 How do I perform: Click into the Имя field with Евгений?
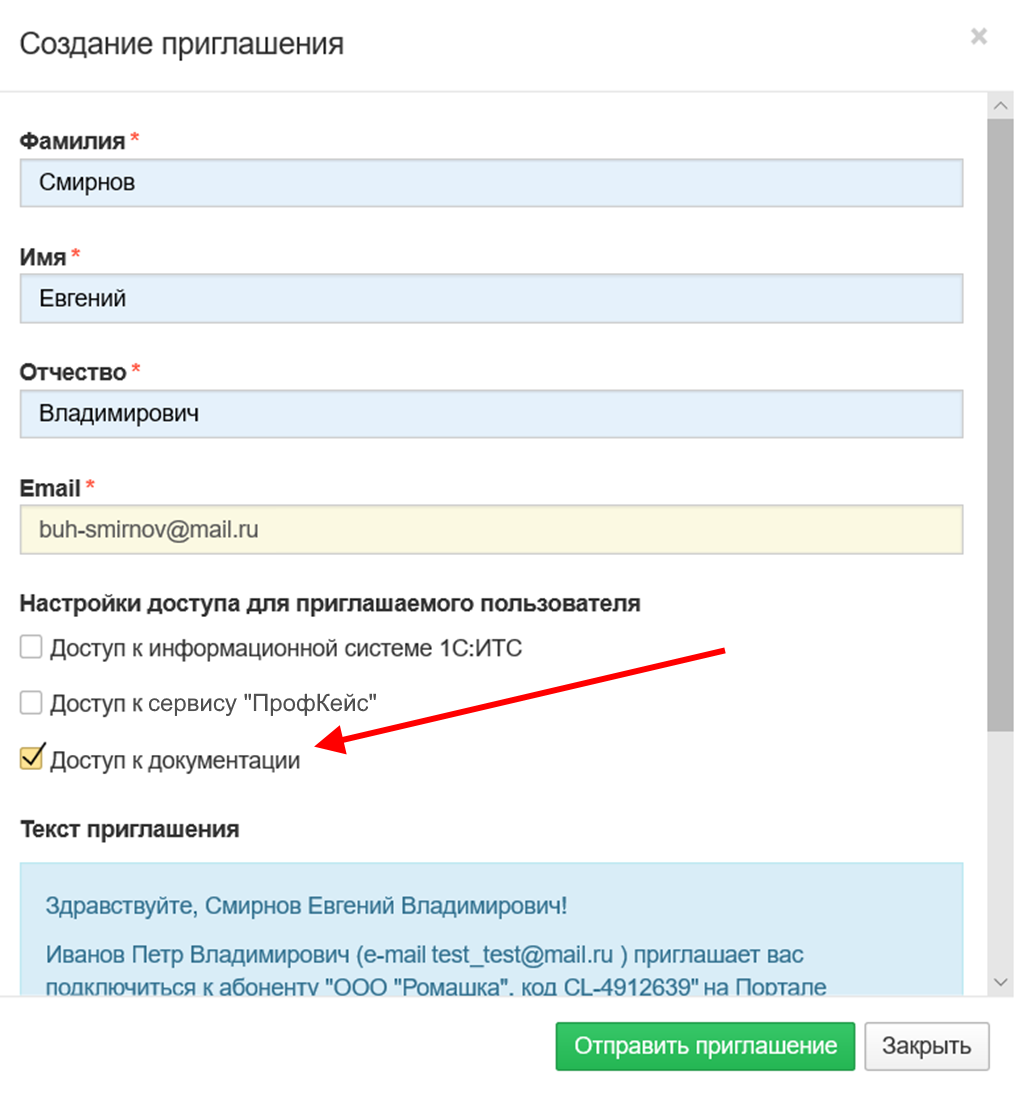coord(490,298)
